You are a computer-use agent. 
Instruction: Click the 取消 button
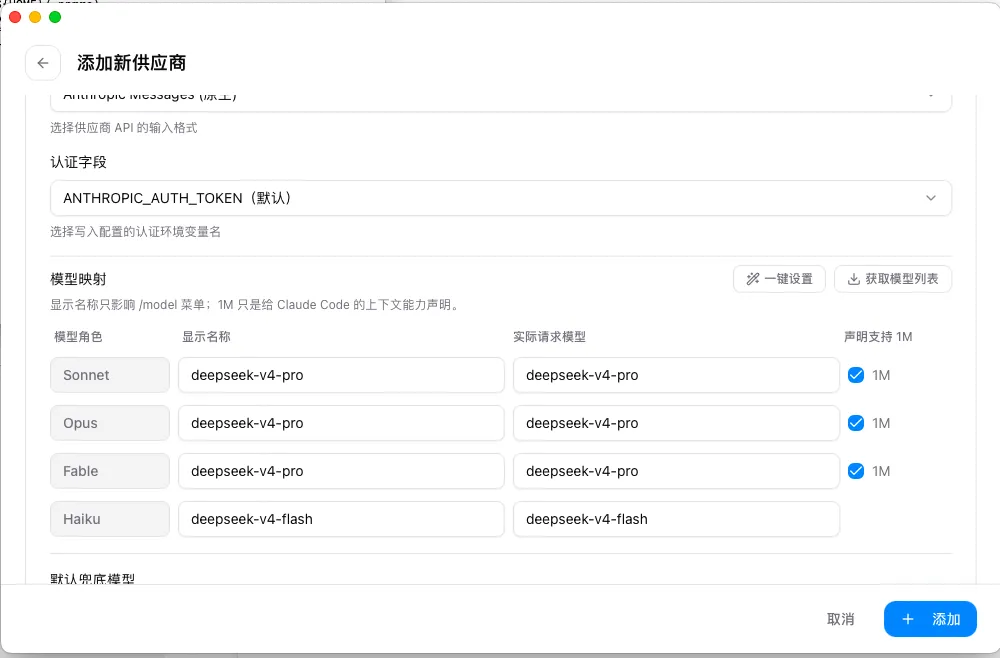(840, 619)
